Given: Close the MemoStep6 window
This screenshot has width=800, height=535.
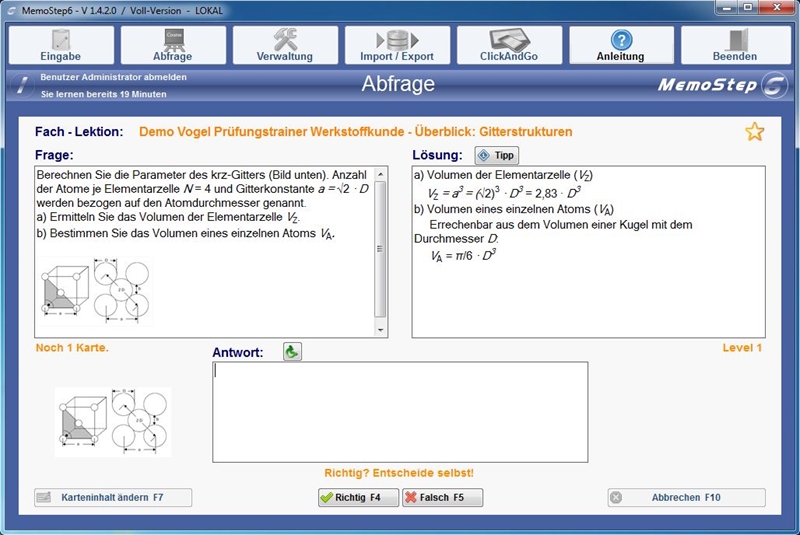Looking at the screenshot, I should pyautogui.click(x=777, y=7).
